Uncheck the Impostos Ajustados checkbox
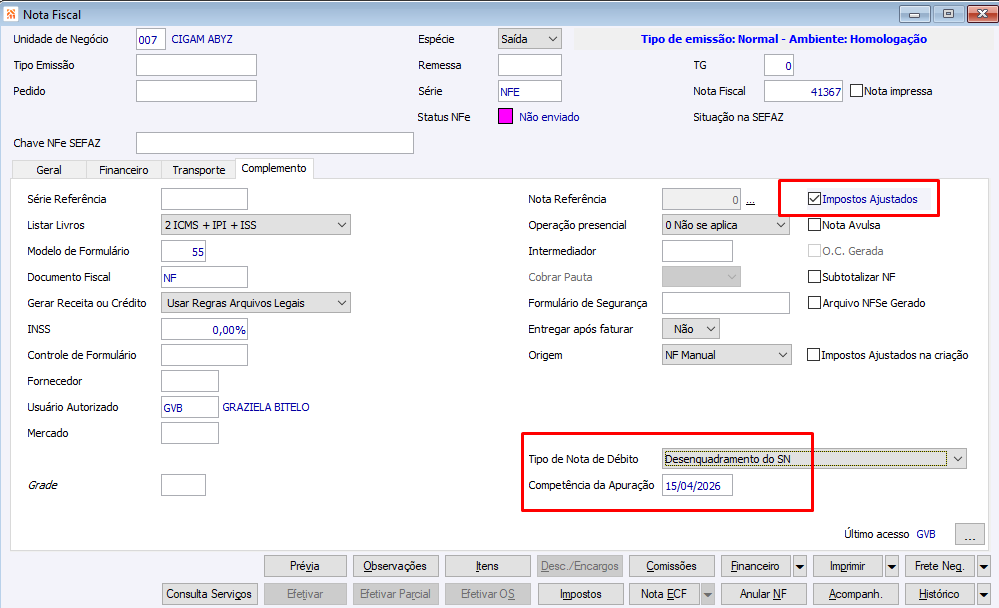Viewport: 999px width, 608px height. [x=814, y=199]
